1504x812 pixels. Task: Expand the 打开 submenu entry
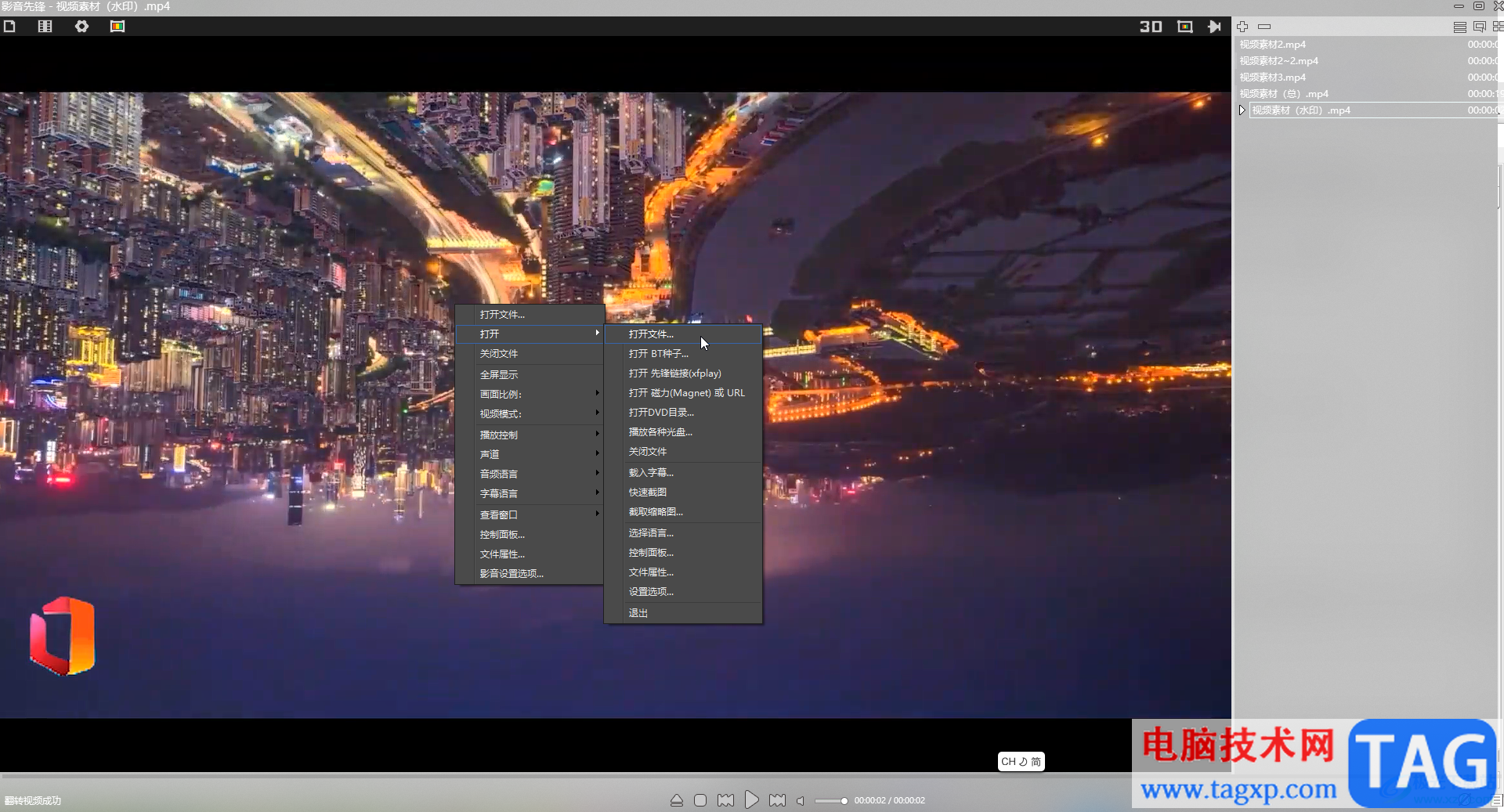click(530, 334)
